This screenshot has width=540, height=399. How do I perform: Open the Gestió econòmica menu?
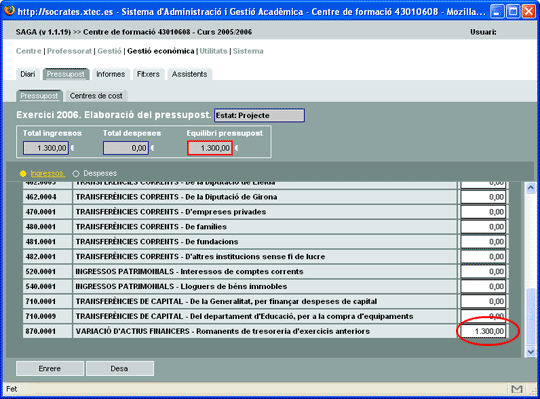[161, 51]
